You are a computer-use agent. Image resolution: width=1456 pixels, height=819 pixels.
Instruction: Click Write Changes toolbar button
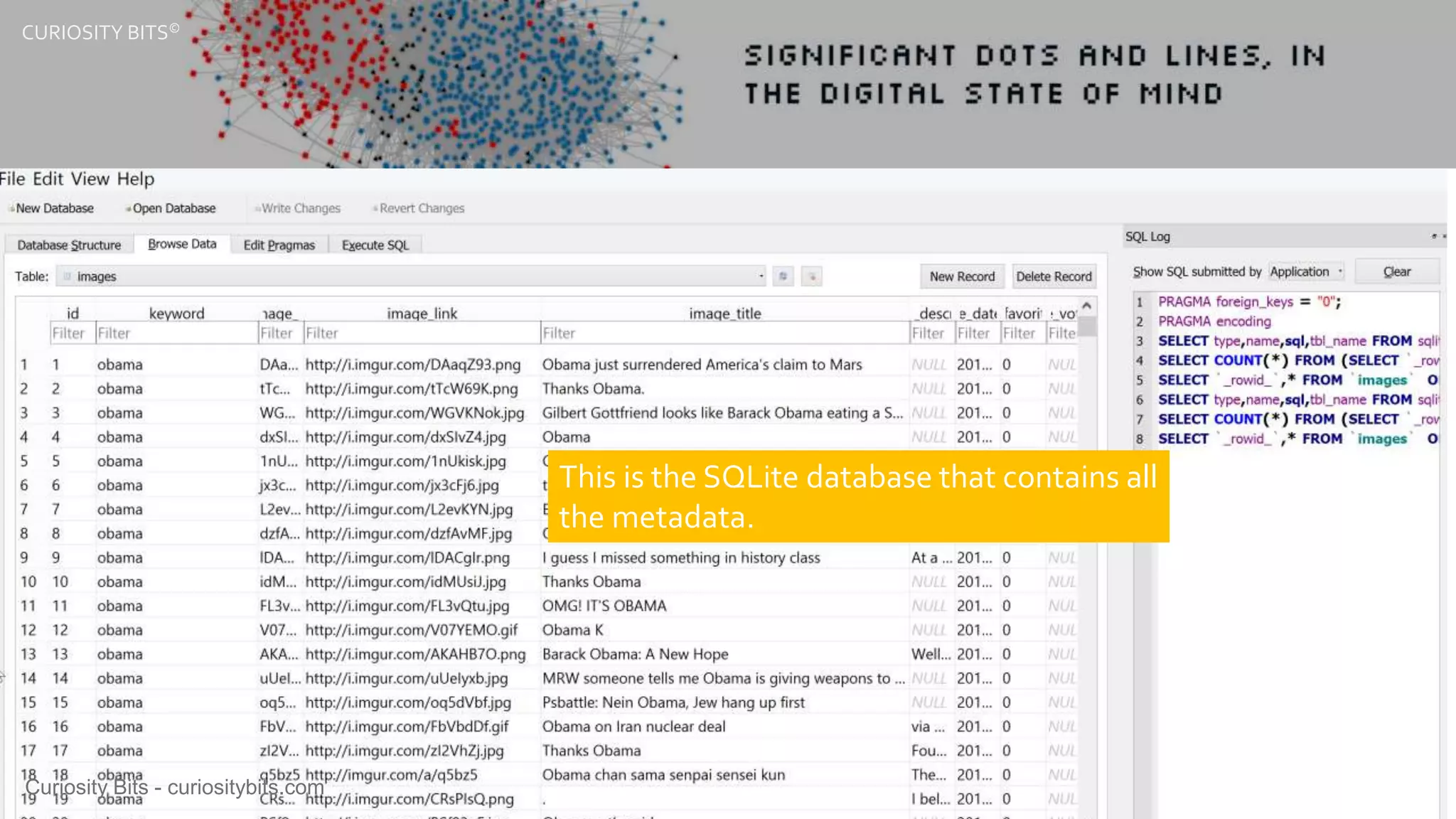tap(298, 208)
